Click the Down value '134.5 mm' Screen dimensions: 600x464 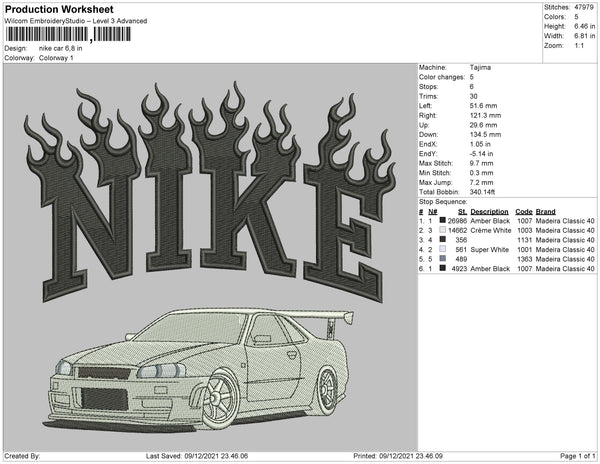pos(485,135)
